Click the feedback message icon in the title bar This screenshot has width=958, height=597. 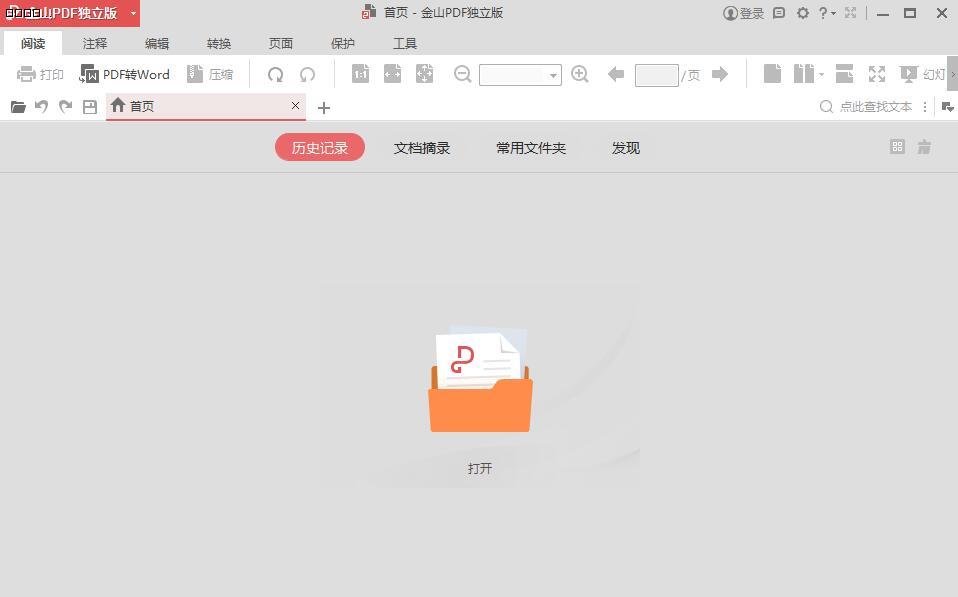(x=779, y=13)
